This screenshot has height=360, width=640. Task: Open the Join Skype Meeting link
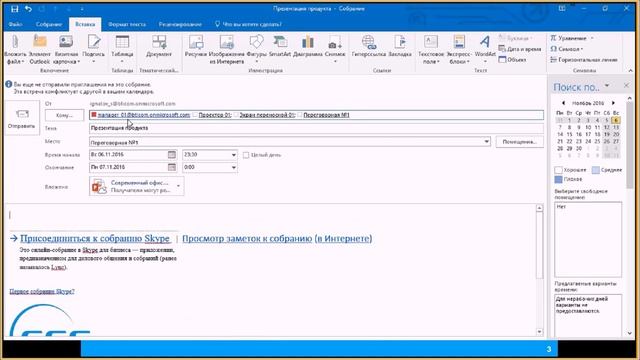95,238
